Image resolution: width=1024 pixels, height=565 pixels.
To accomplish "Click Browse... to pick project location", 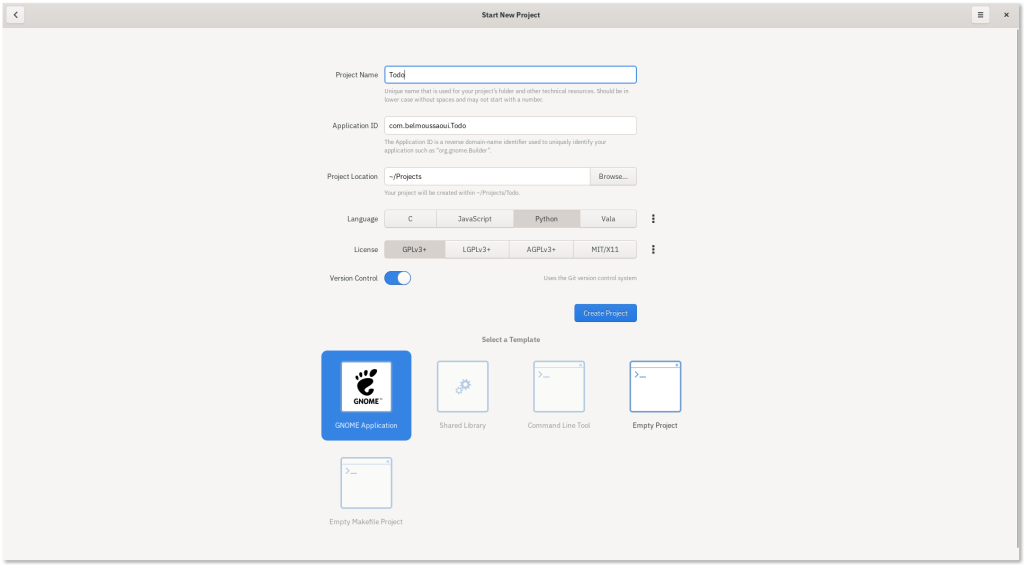I will (613, 176).
